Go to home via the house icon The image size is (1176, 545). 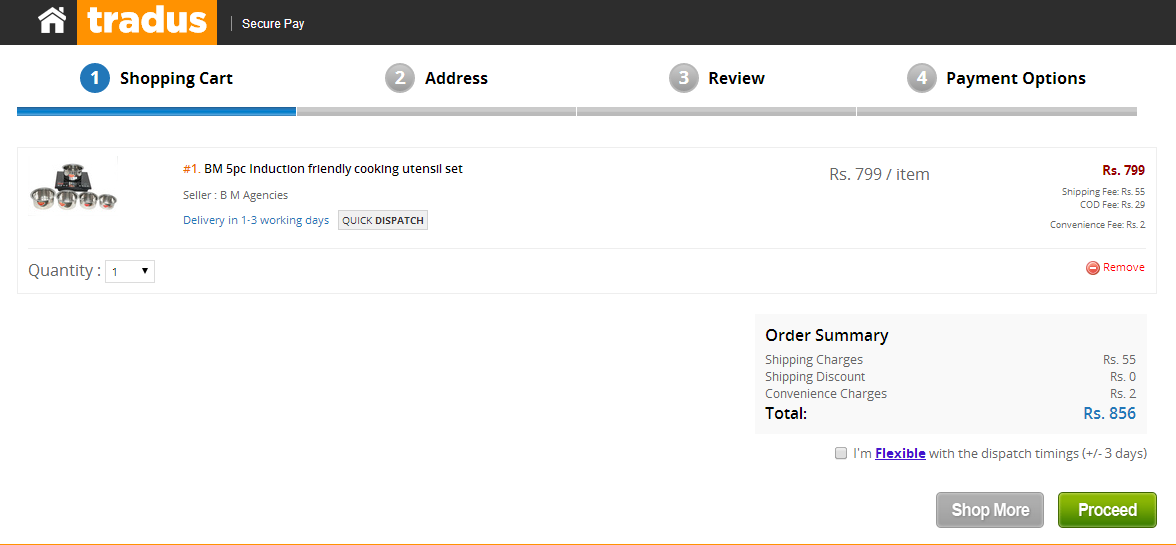click(52, 20)
